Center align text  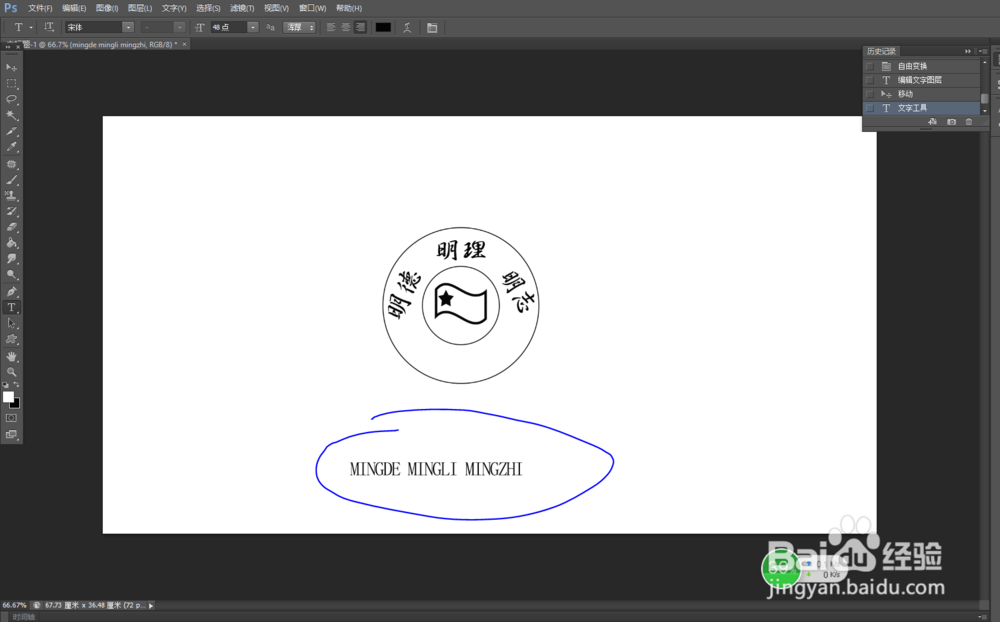coord(346,27)
